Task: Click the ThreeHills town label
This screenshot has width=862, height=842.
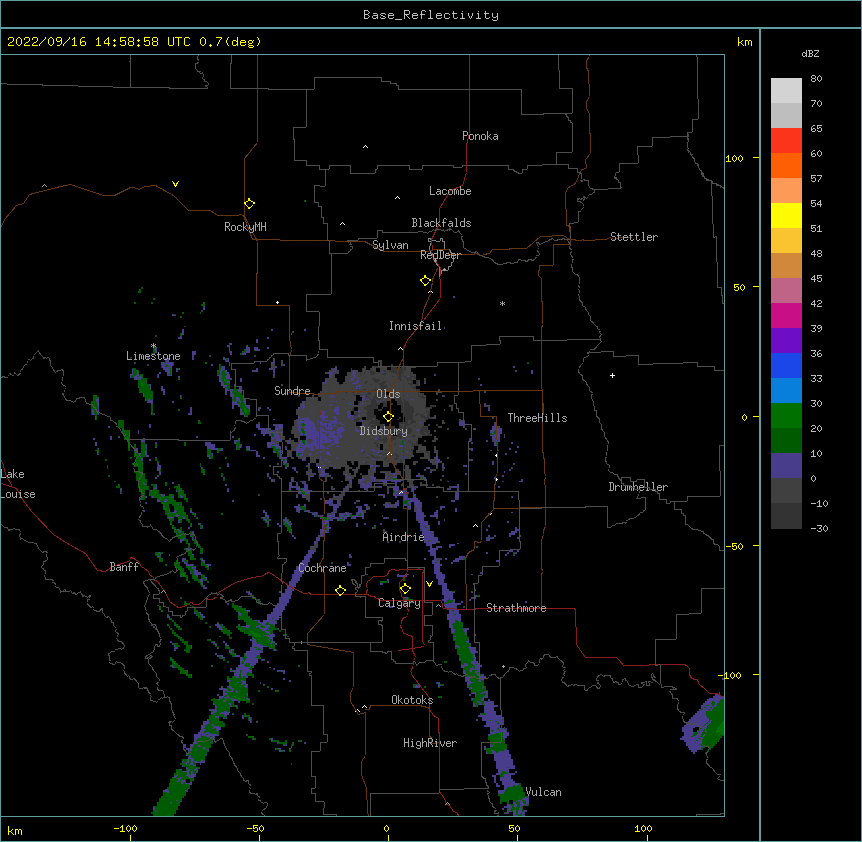Action: coord(537,418)
